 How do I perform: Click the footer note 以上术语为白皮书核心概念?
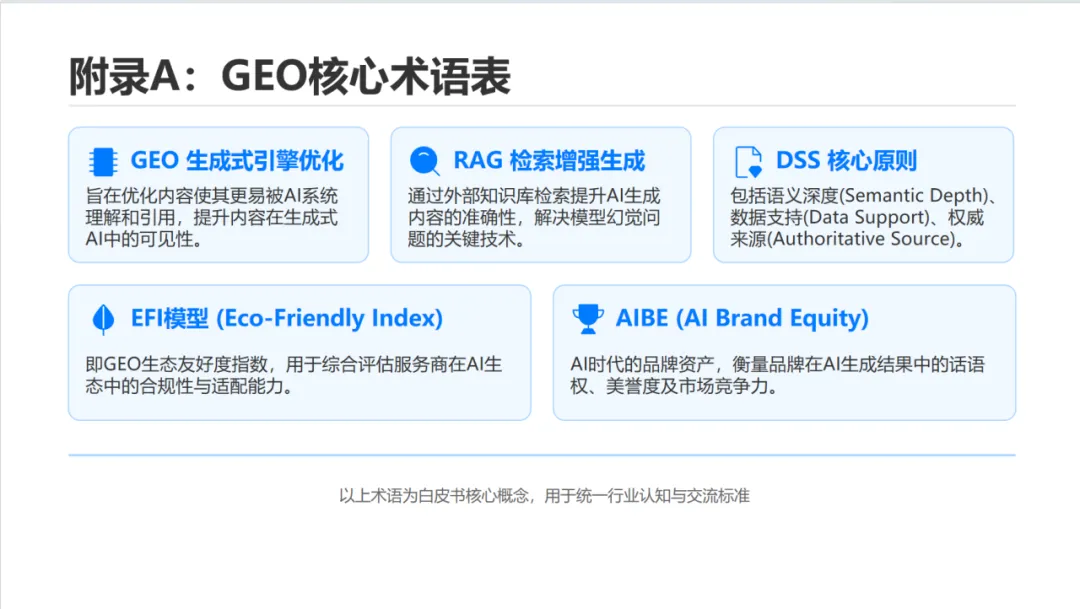(x=544, y=496)
